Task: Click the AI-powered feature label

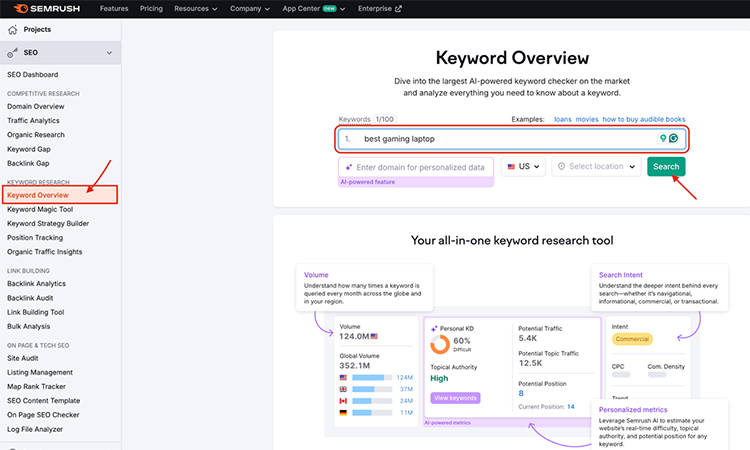Action: coord(367,182)
